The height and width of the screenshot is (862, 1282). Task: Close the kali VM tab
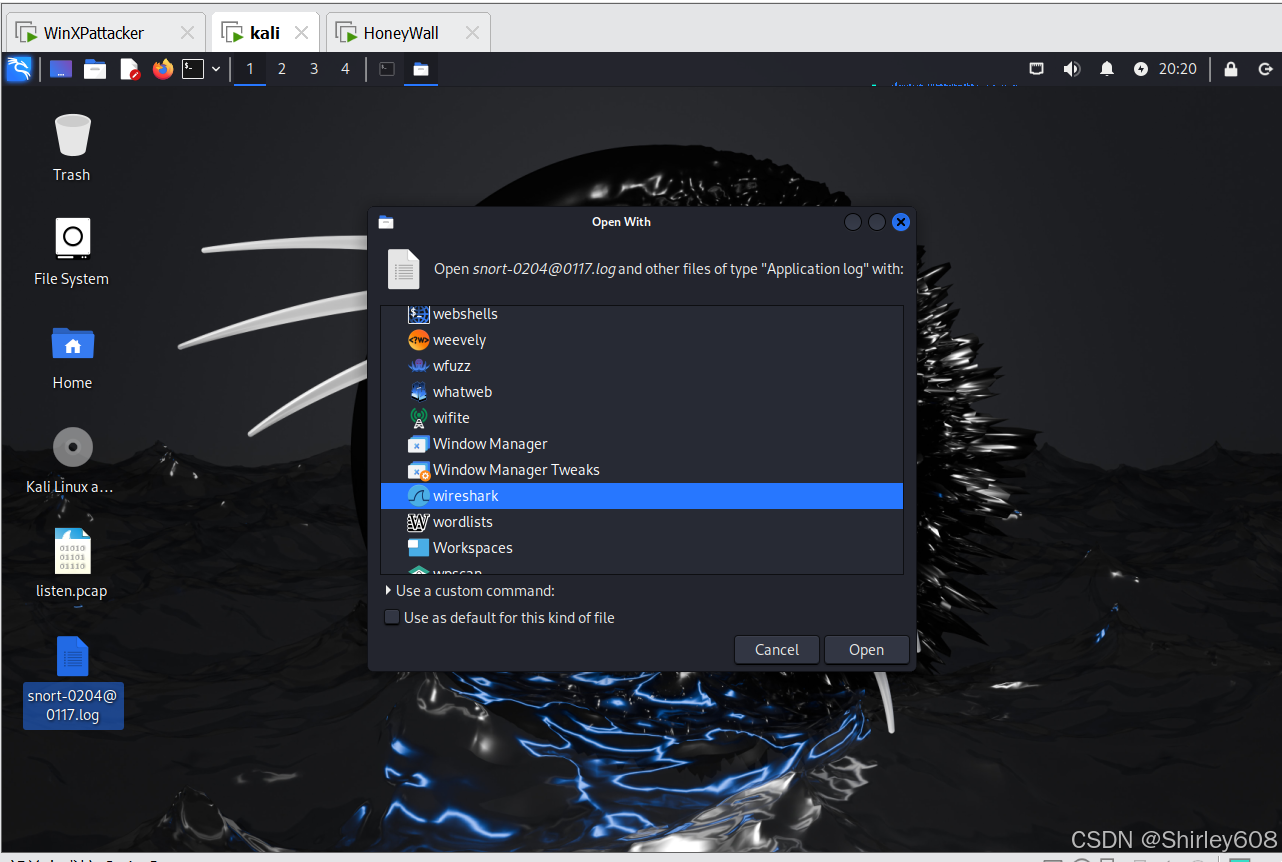[x=302, y=33]
